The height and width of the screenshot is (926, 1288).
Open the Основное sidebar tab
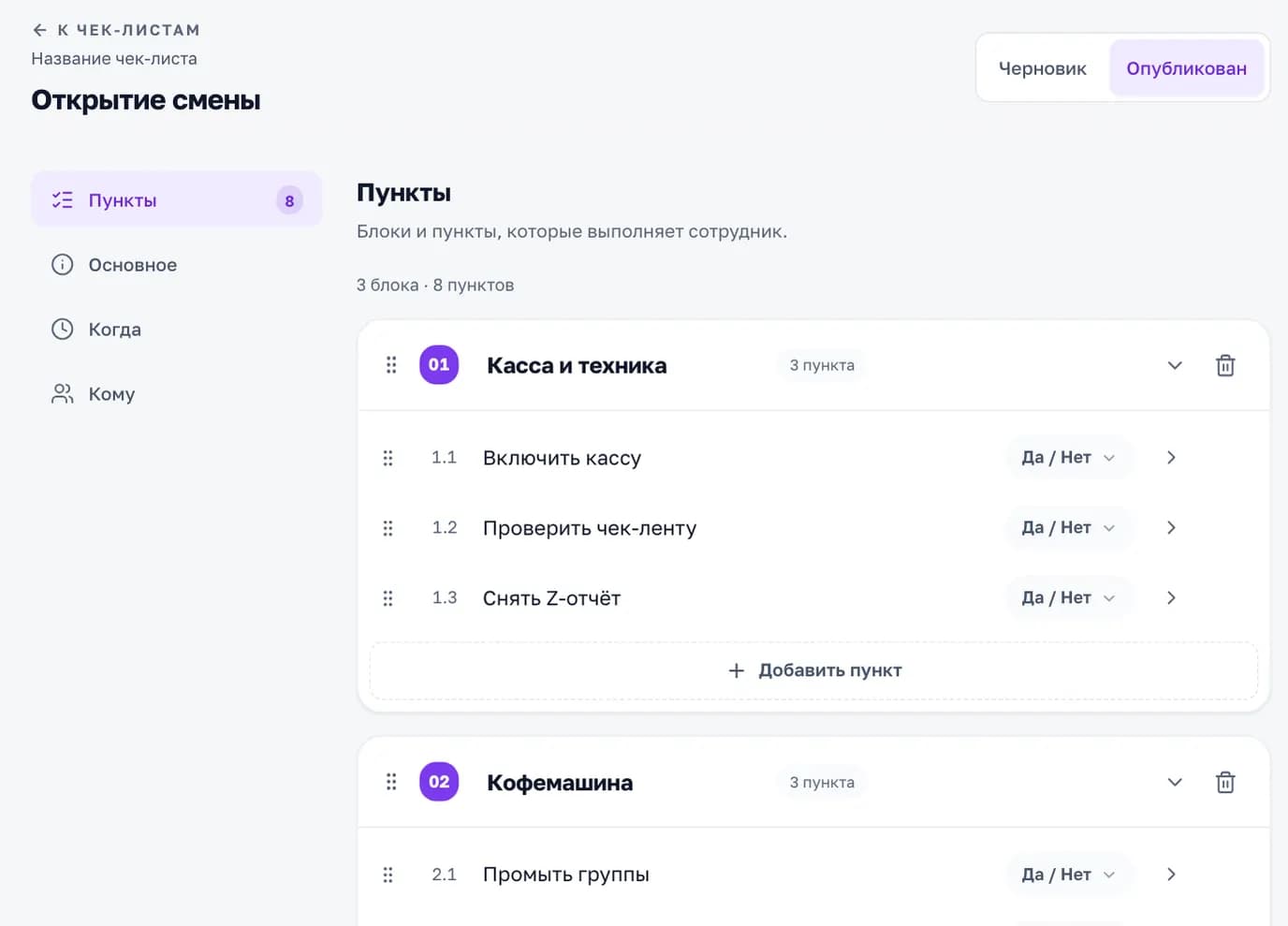point(177,265)
